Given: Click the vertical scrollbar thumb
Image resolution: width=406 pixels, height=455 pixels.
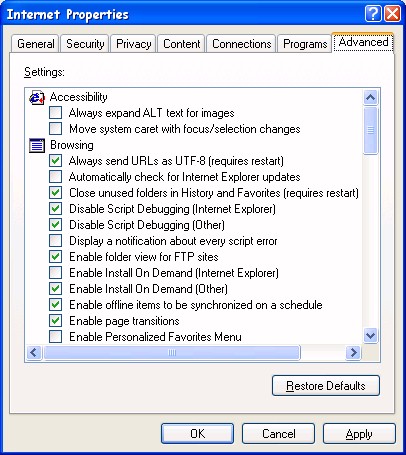Looking at the screenshot, I should point(371,131).
